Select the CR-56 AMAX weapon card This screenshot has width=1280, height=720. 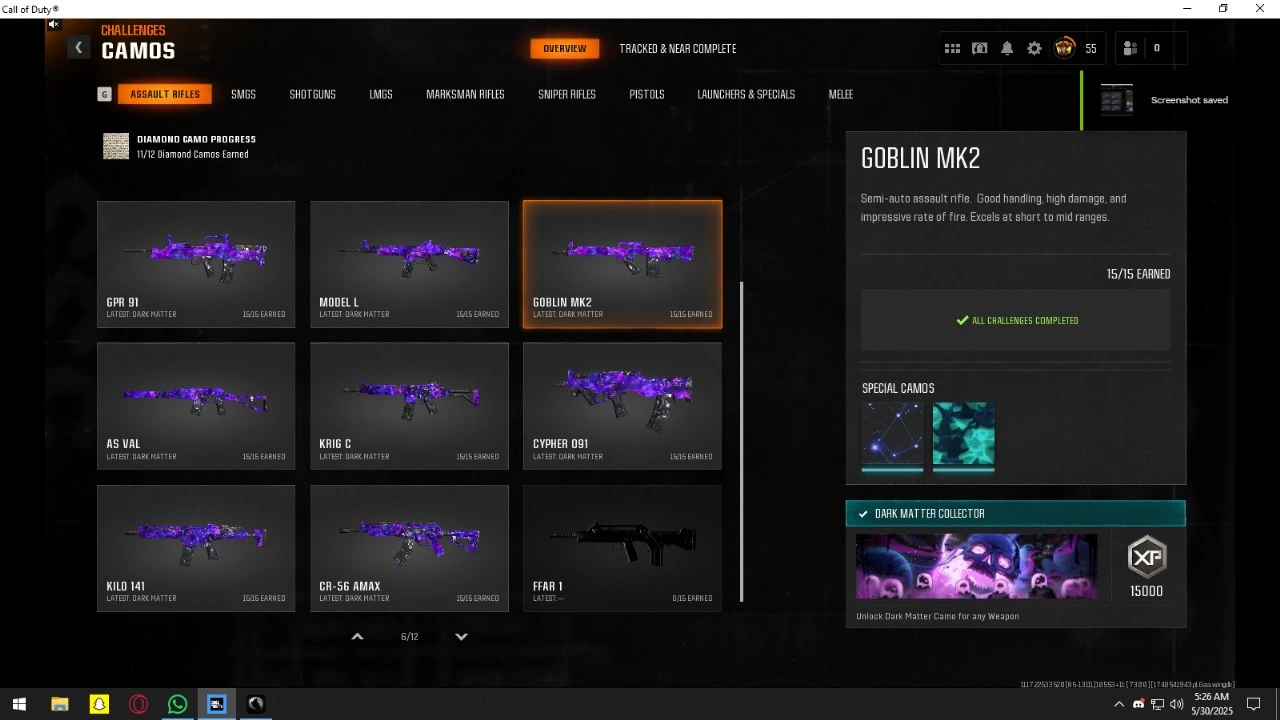point(409,548)
